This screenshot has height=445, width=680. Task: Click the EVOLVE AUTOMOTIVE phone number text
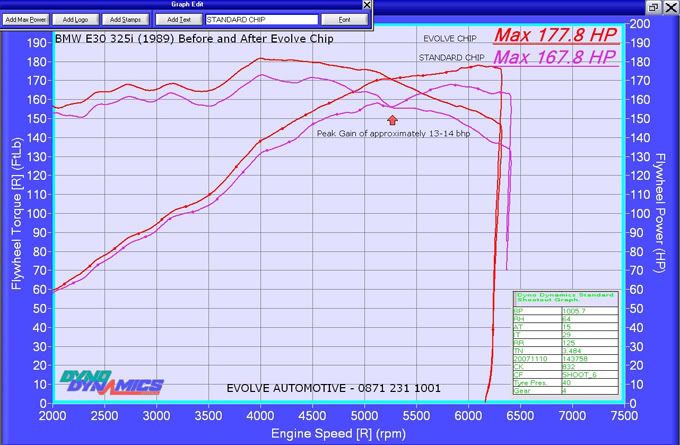(333, 388)
